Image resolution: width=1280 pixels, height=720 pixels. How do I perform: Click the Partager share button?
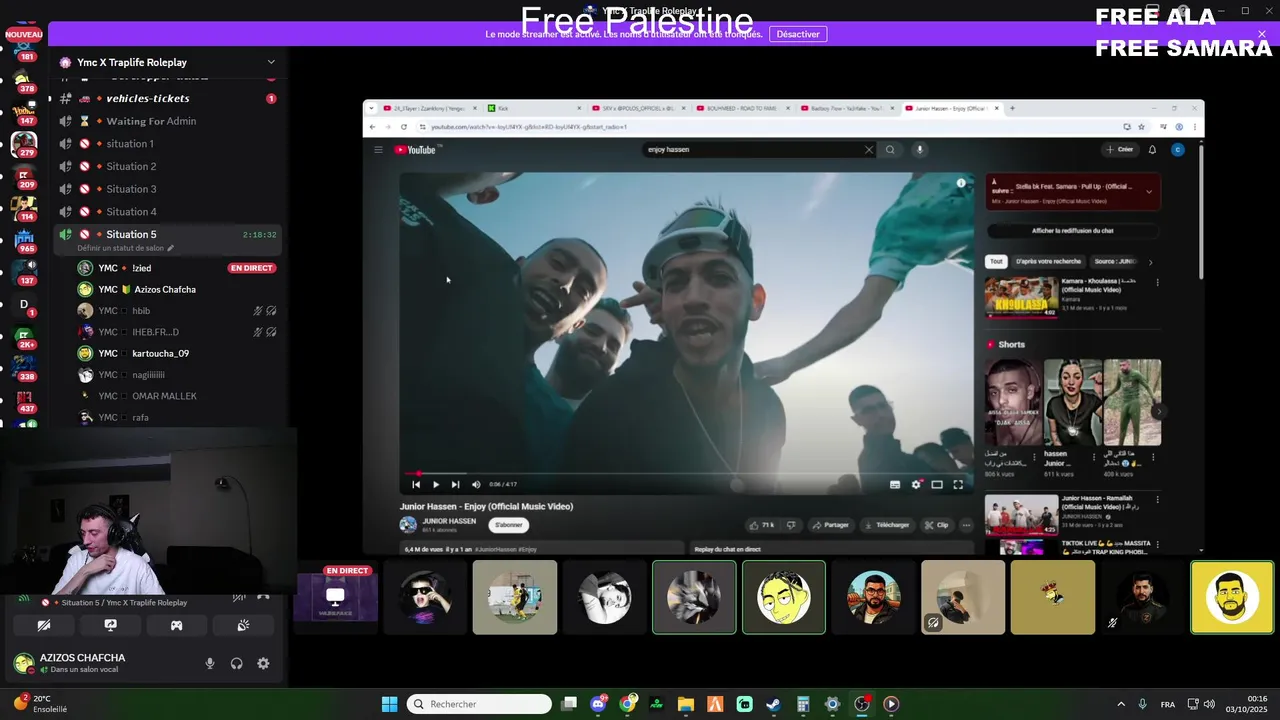tap(831, 525)
